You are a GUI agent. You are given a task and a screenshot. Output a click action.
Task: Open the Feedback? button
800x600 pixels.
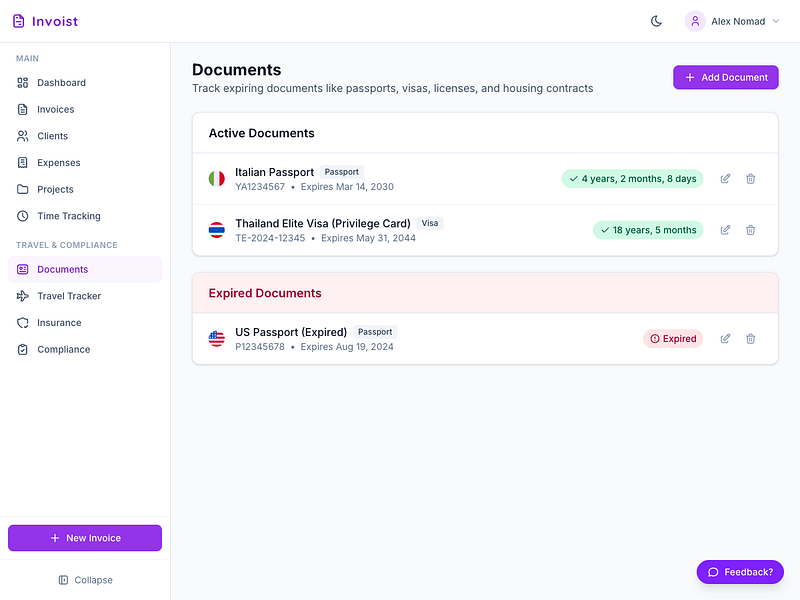(740, 572)
